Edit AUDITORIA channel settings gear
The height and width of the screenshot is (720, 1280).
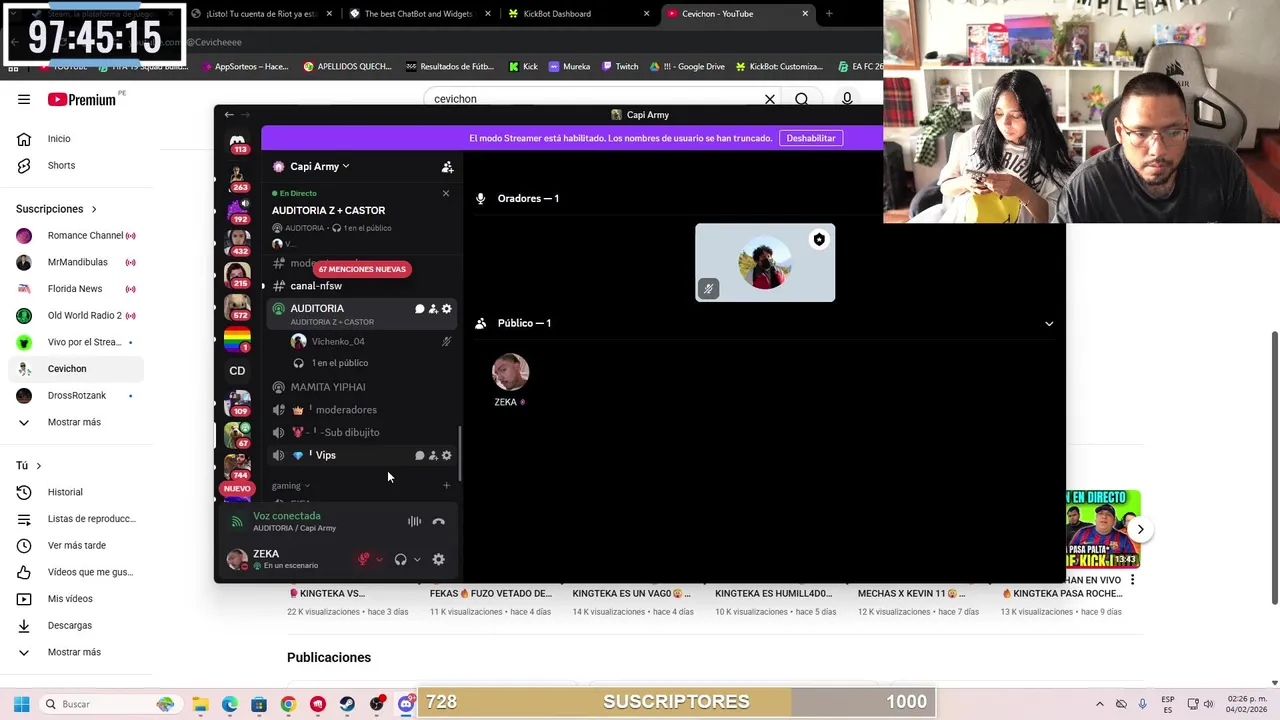pyautogui.click(x=447, y=309)
